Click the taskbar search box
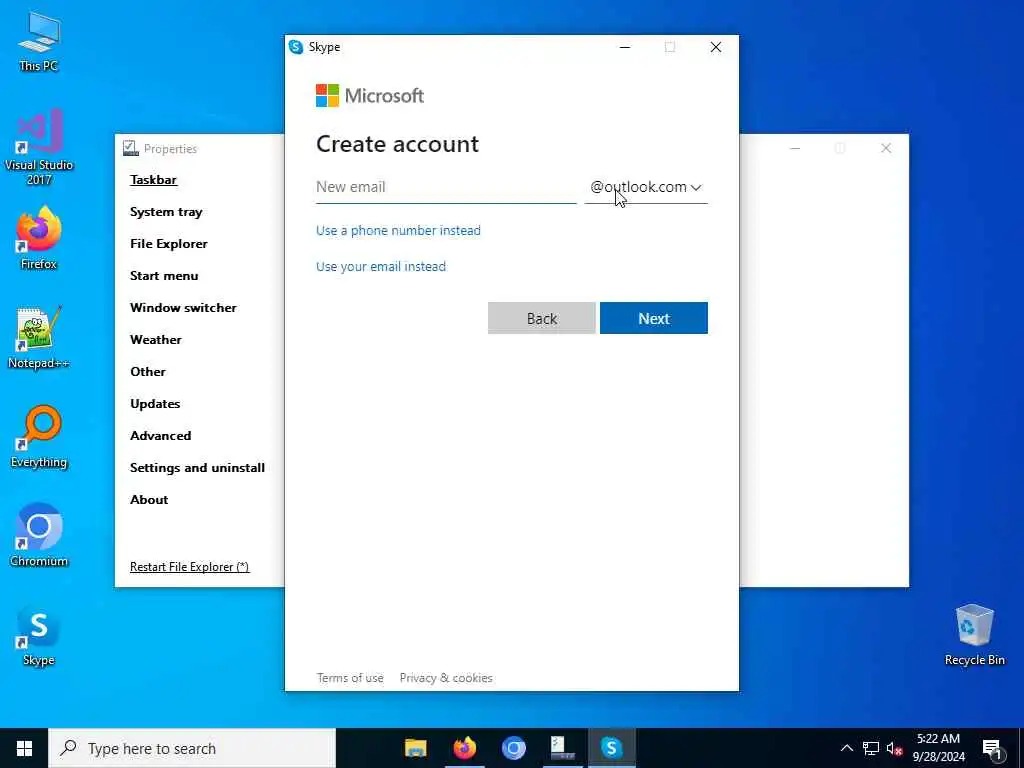This screenshot has width=1024, height=768. click(192, 748)
